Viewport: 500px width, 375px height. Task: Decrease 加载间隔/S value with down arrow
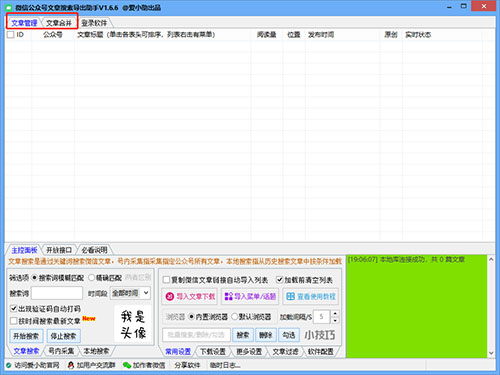pos(335,320)
